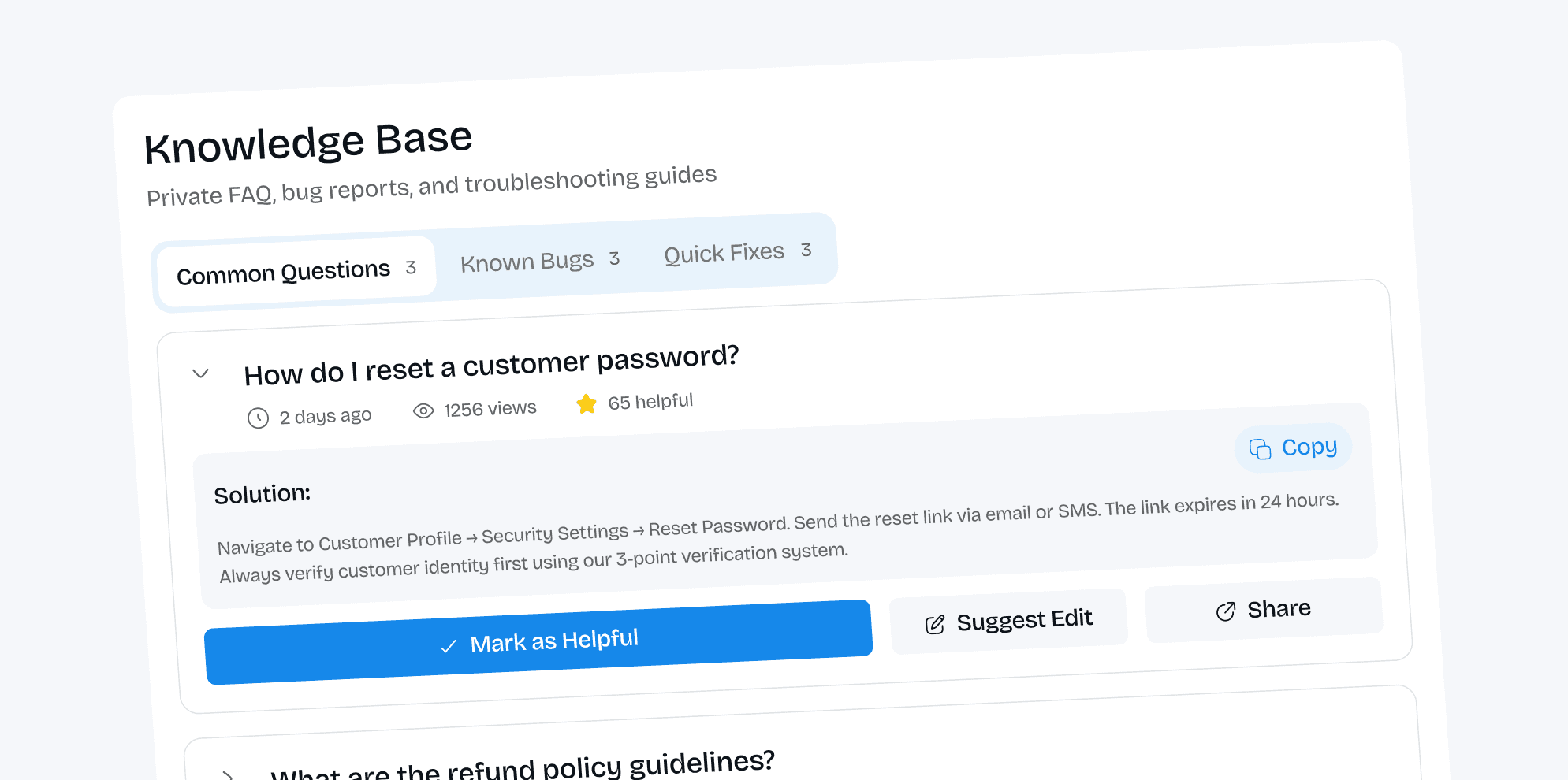Expand the refund policy guidelines chevron
The image size is (1568, 780).
(x=227, y=775)
